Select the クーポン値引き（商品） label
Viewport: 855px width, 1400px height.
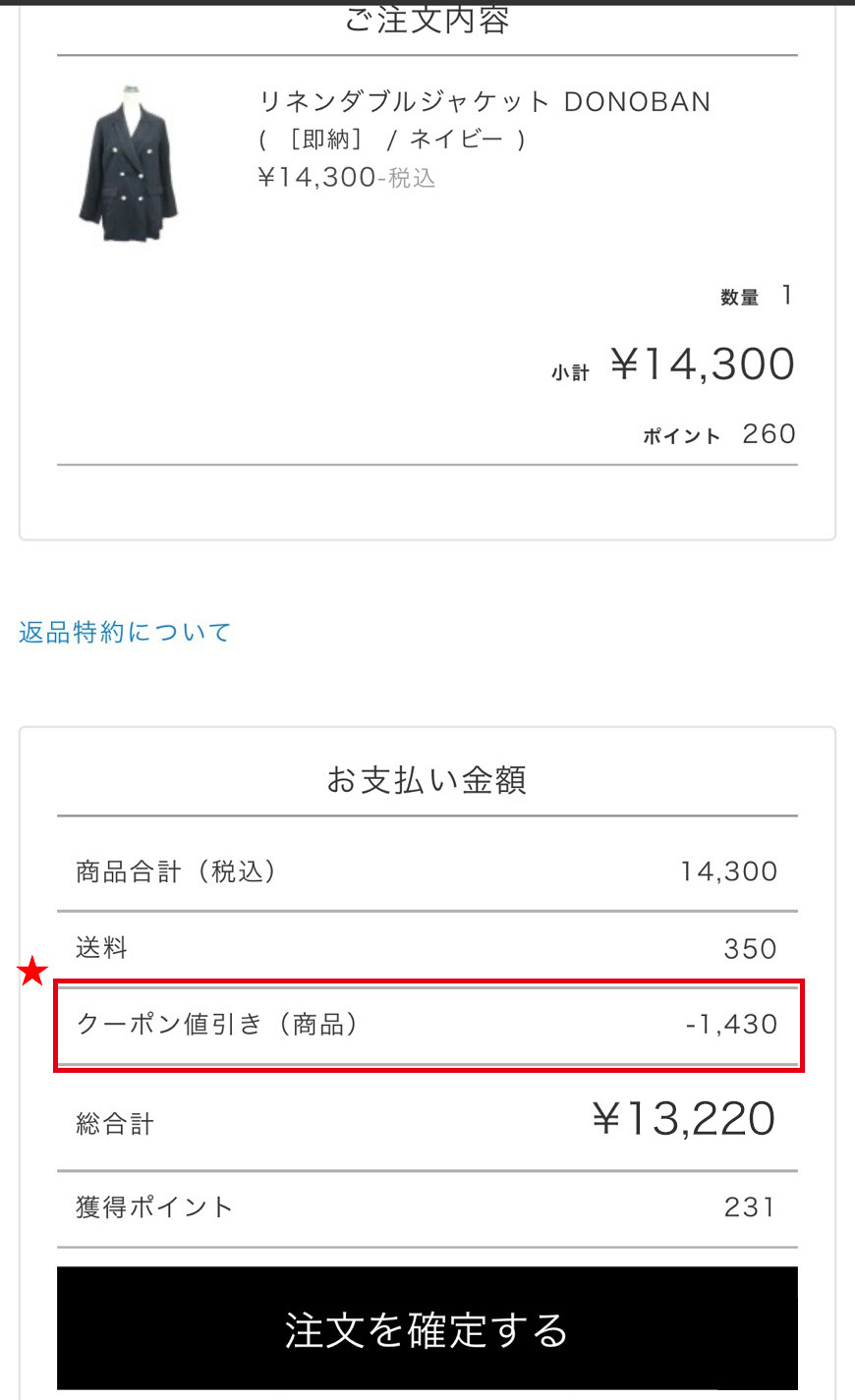pos(218,1024)
